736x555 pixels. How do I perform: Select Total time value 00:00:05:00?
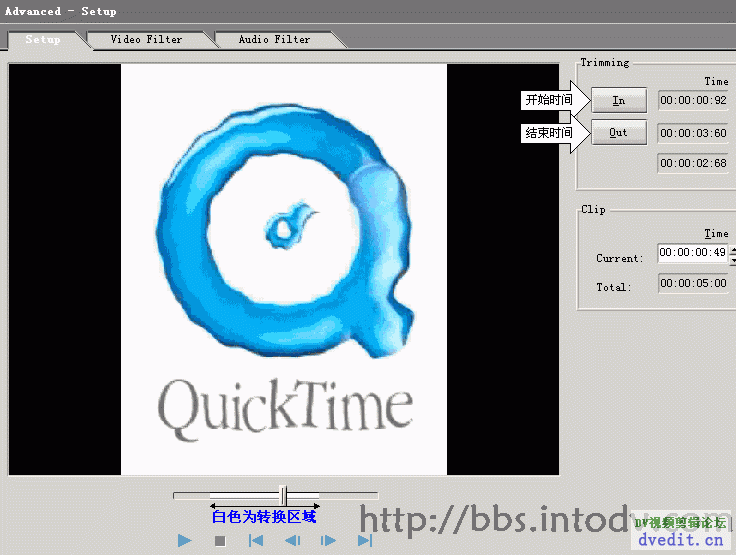click(693, 284)
